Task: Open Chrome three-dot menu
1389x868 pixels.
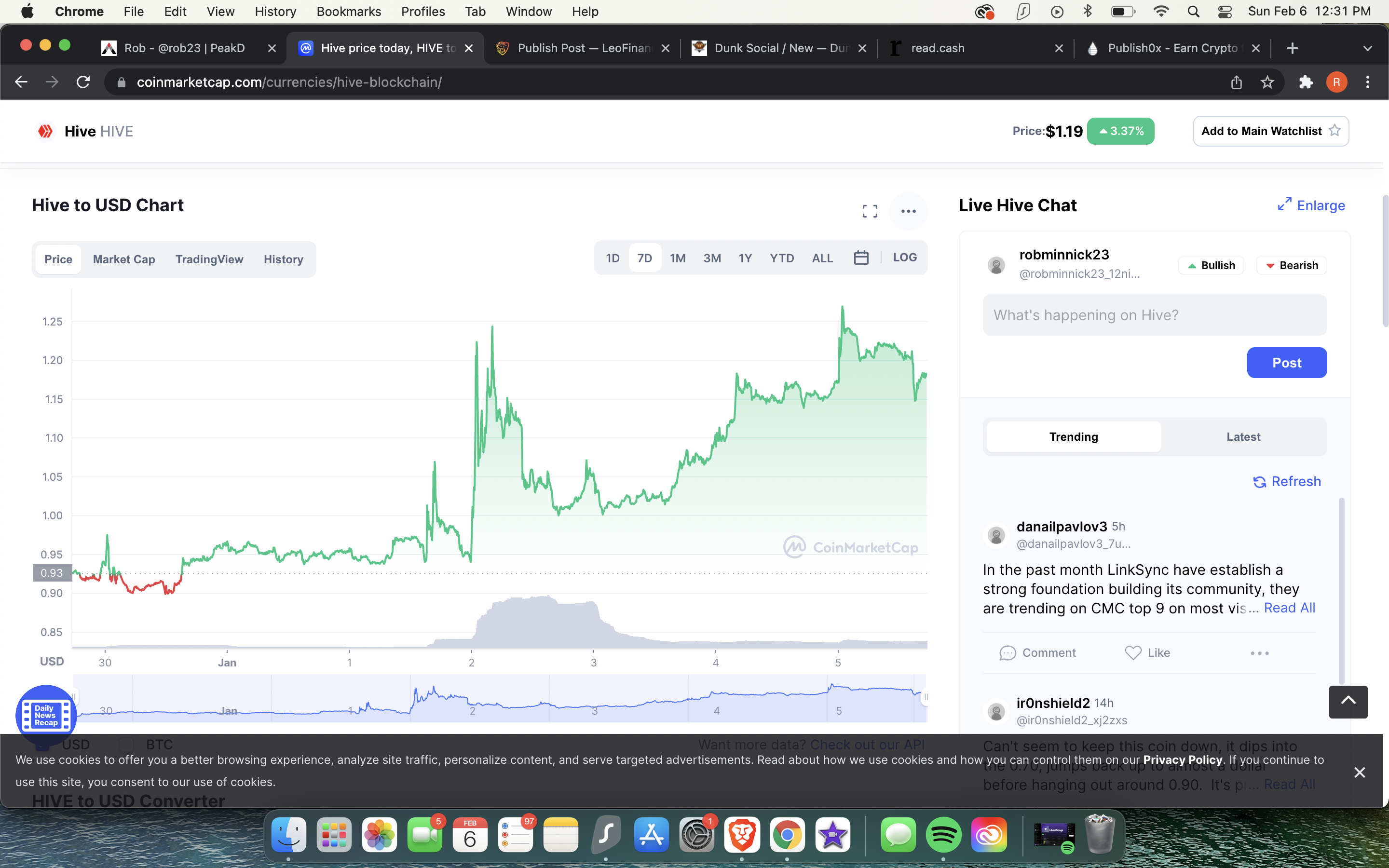Action: point(1367,82)
